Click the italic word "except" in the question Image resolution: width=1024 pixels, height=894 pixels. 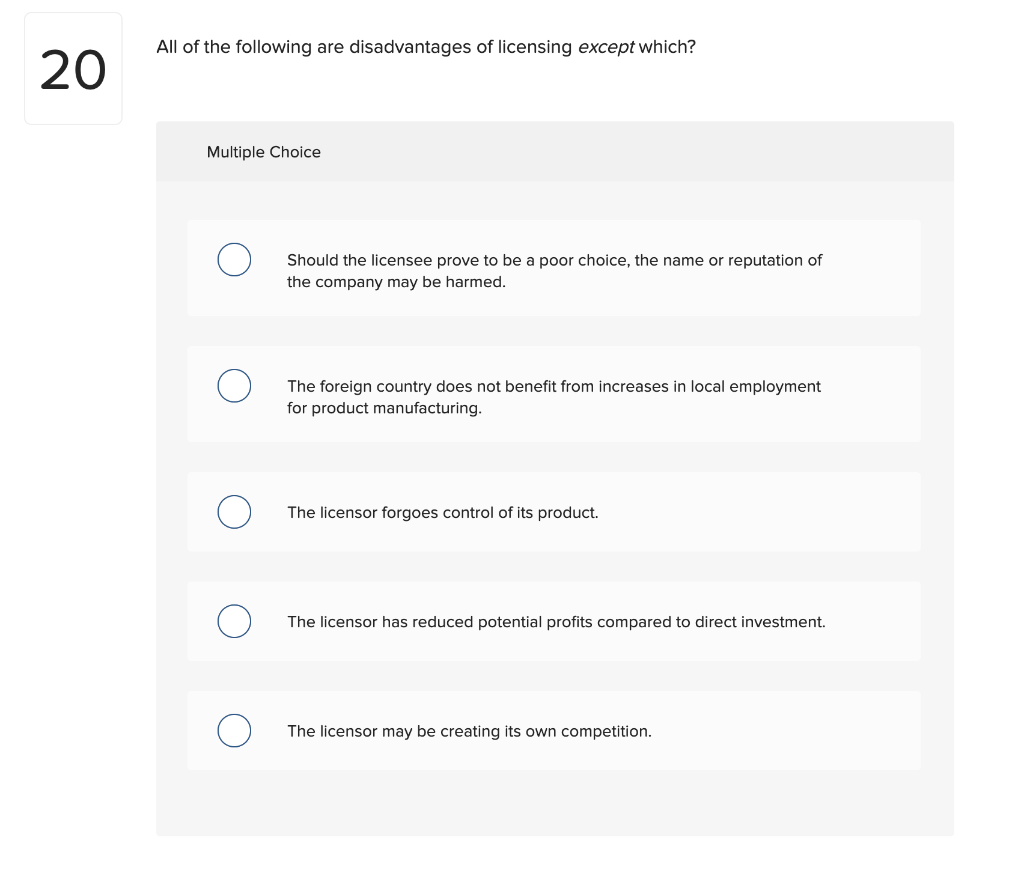(x=605, y=47)
